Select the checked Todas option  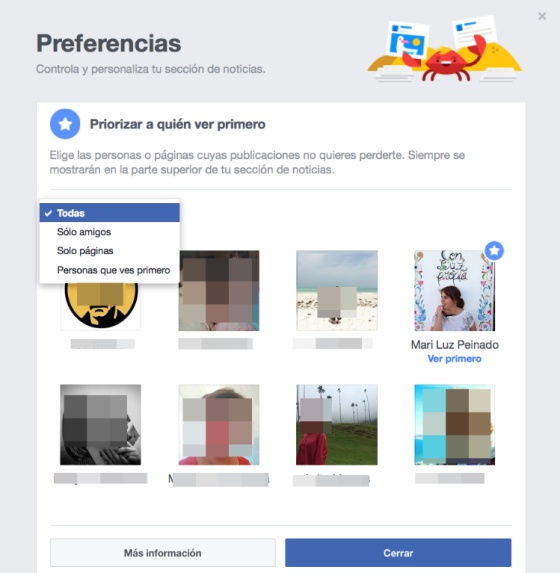click(x=110, y=213)
